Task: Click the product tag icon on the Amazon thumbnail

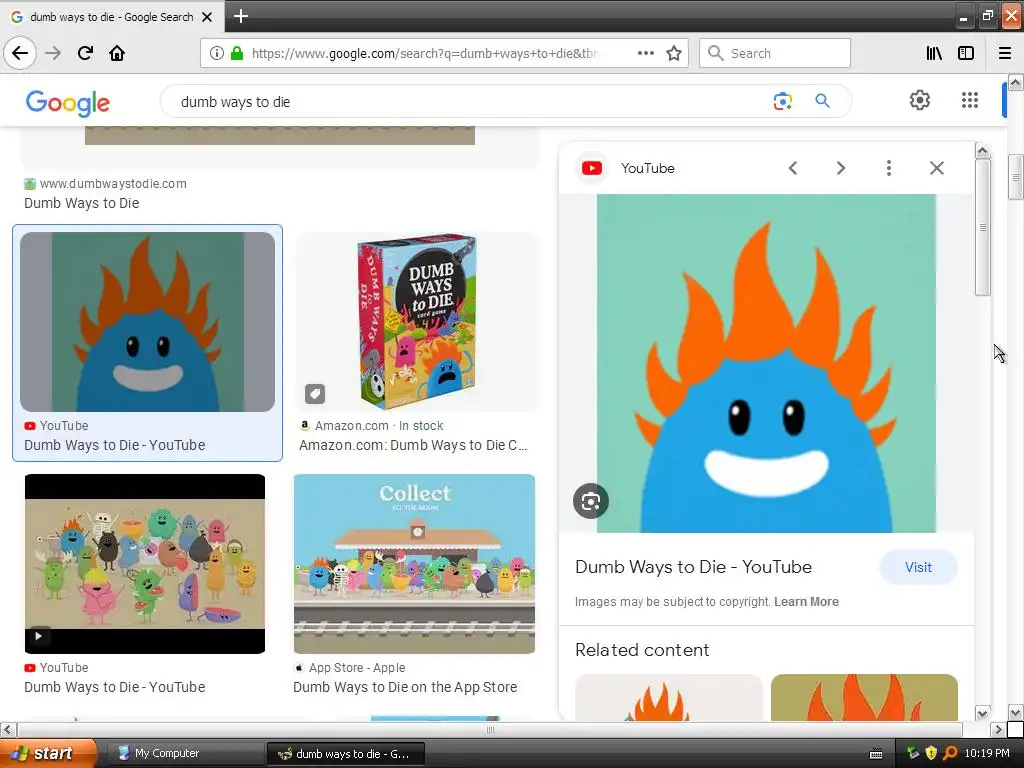Action: coord(315,394)
